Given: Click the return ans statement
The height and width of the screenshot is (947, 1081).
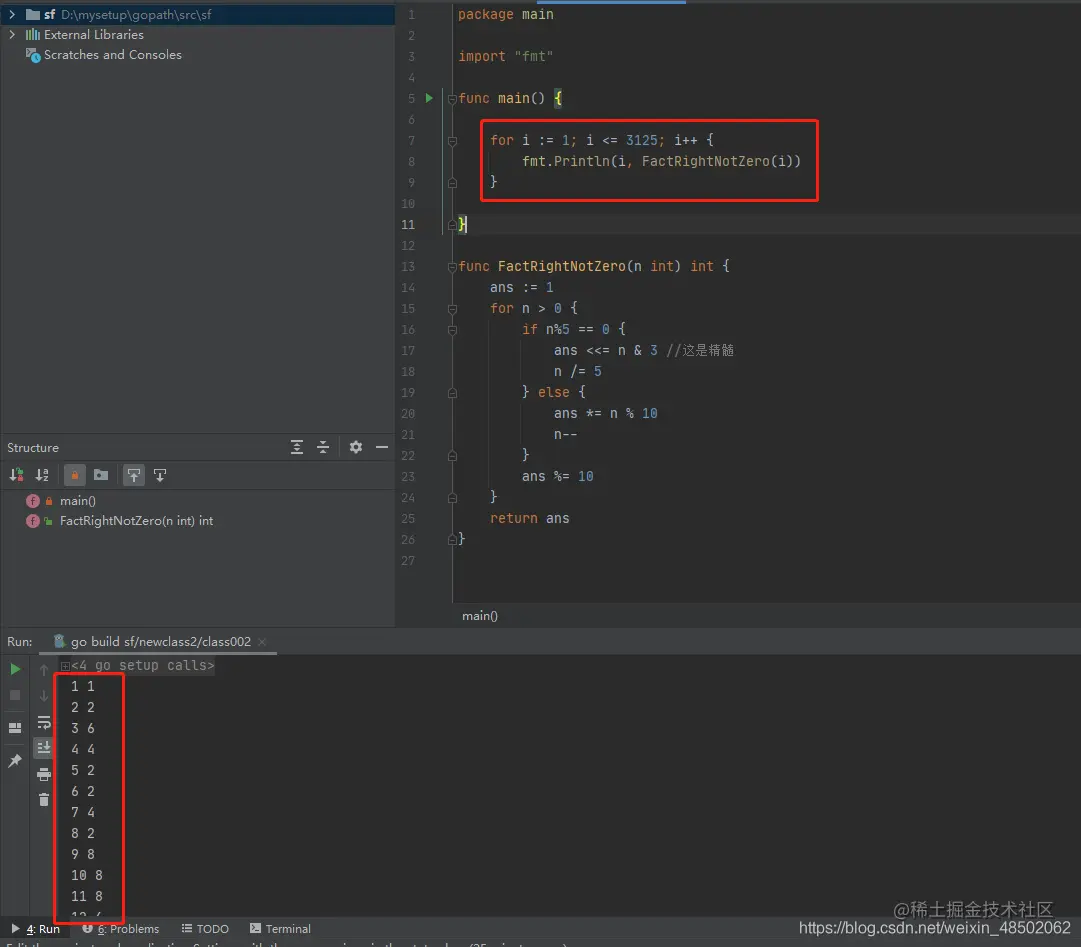Looking at the screenshot, I should click(x=529, y=518).
